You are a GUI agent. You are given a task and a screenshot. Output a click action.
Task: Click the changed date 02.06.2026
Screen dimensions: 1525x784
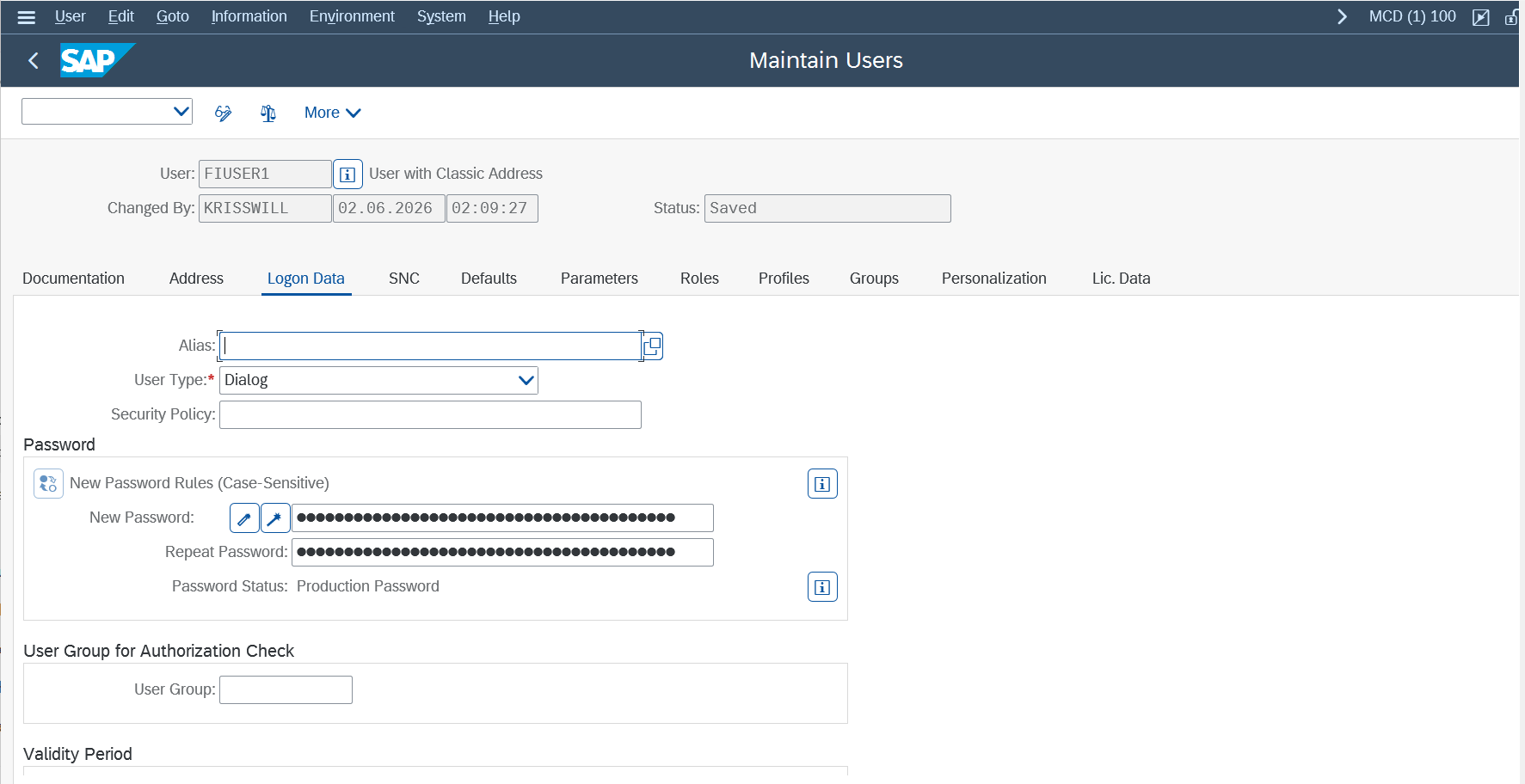point(390,209)
